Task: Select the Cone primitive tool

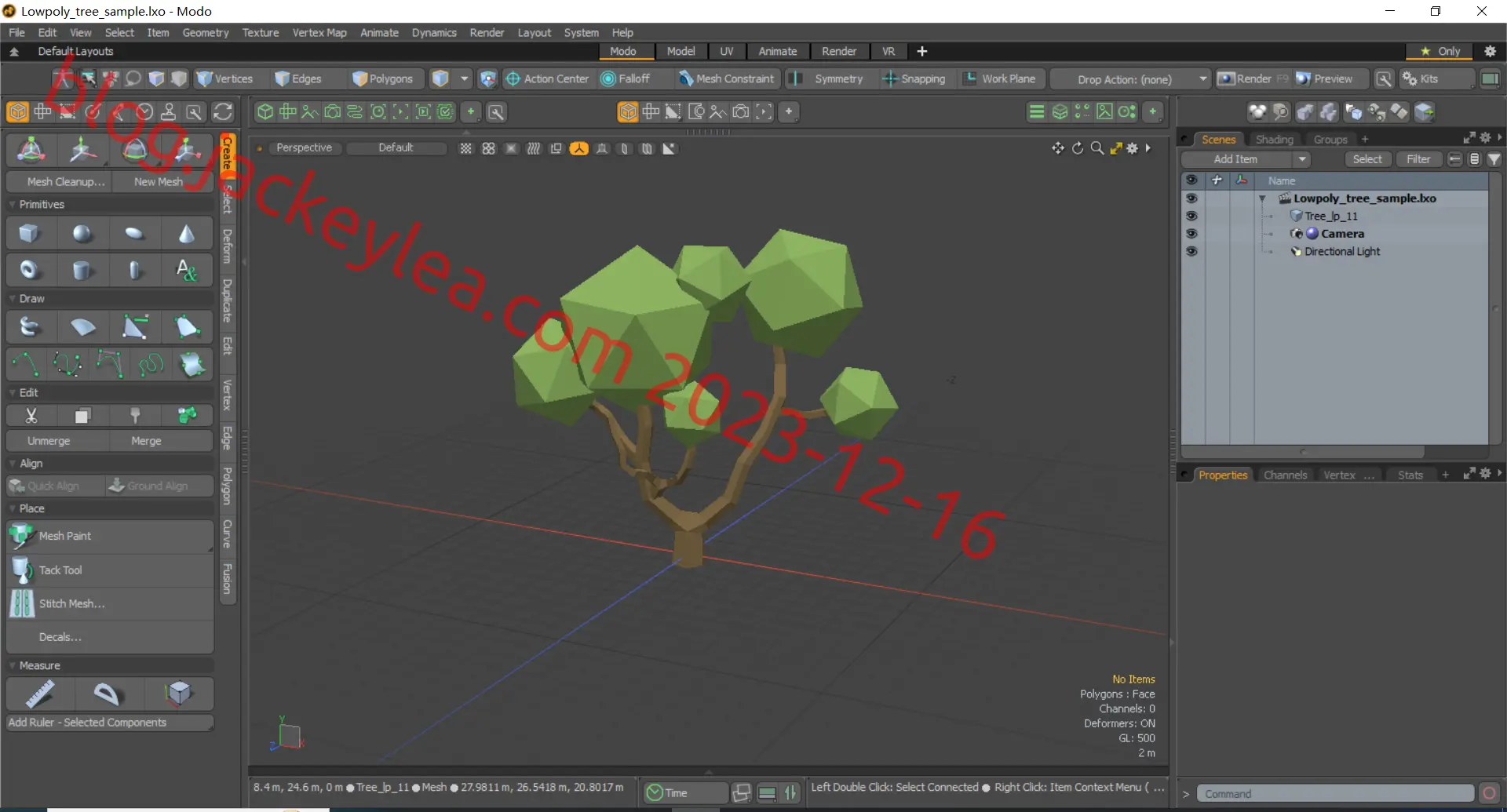Action: click(187, 233)
